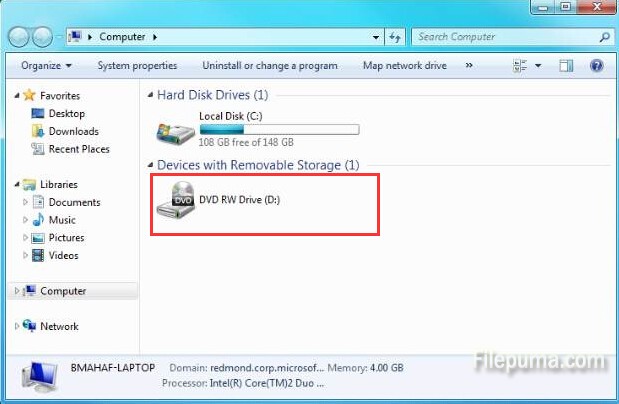This screenshot has width=619, height=404.
Task: Show more toolbar commands chevron
Action: point(469,66)
